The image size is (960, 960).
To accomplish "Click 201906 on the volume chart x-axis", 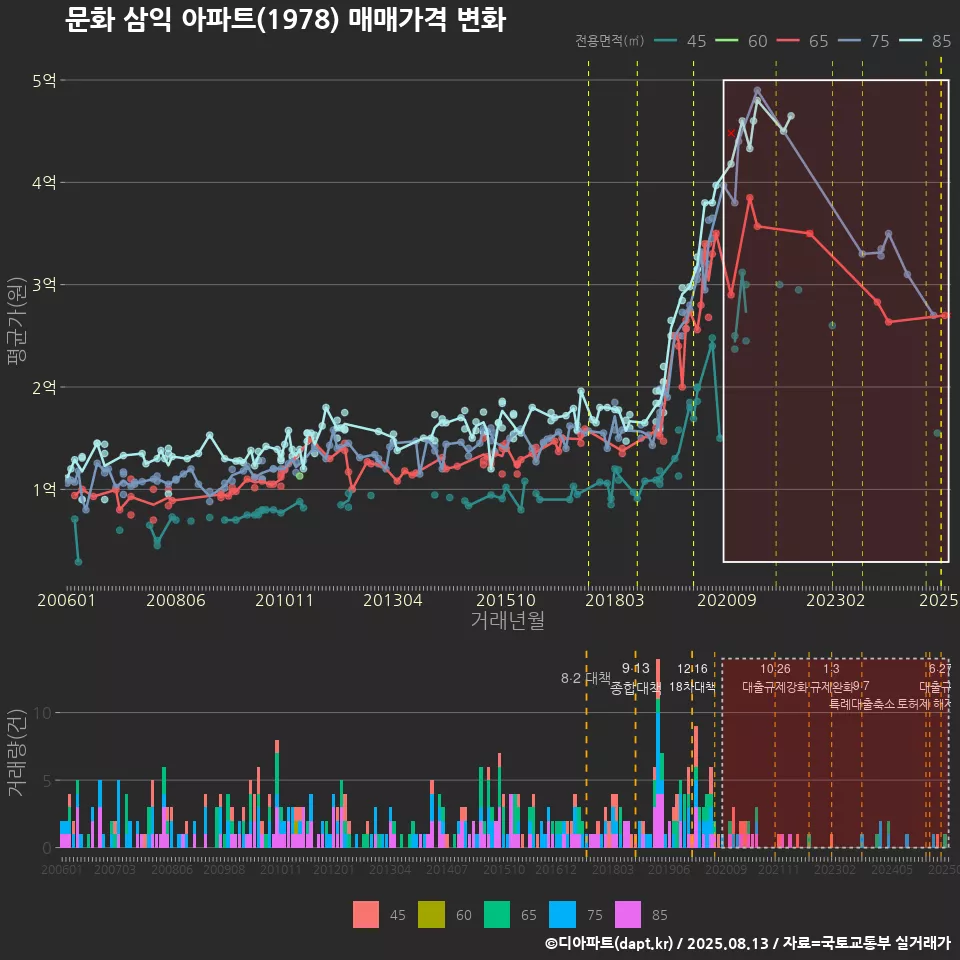I will 669,869.
